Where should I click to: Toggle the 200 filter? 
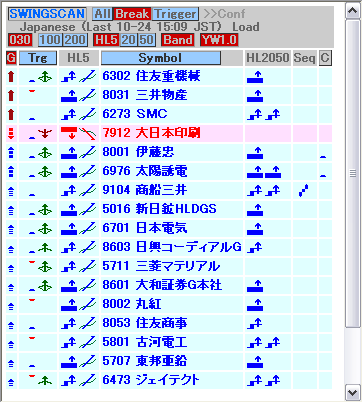coord(75,40)
